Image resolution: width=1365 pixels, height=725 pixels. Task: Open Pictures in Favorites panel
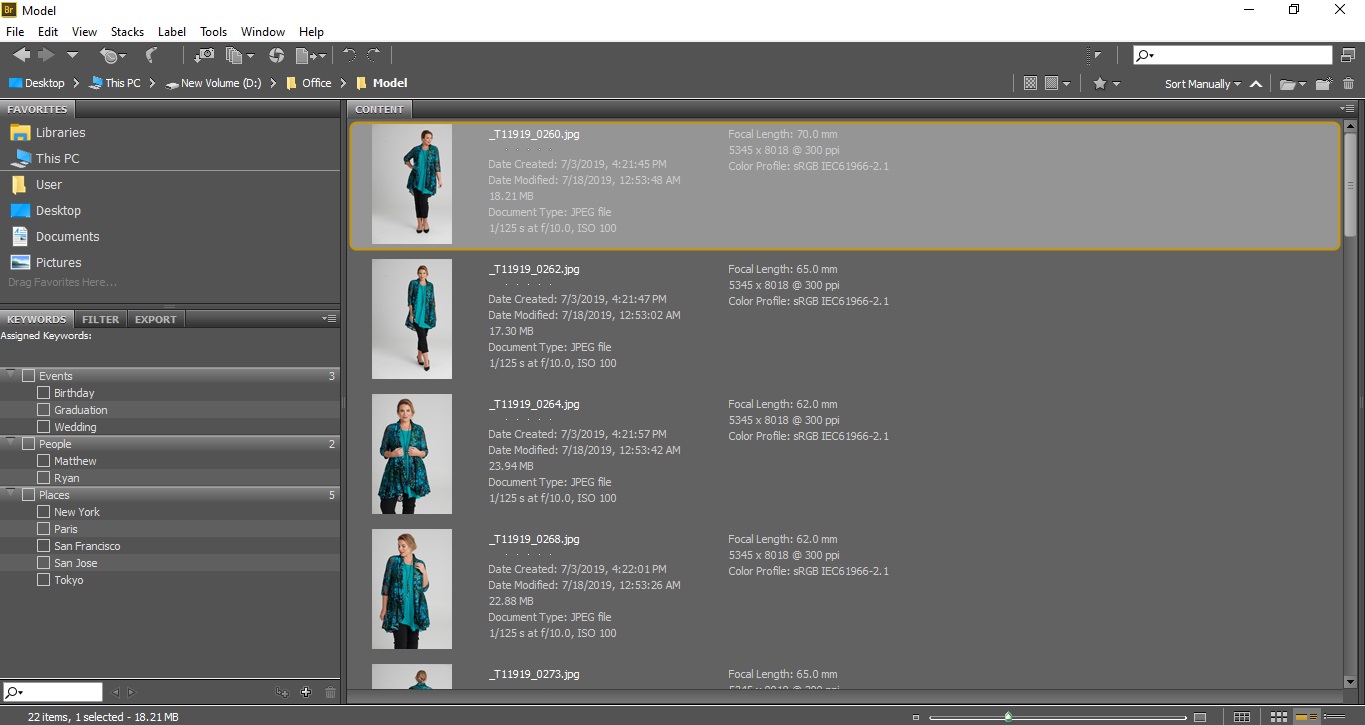point(58,262)
